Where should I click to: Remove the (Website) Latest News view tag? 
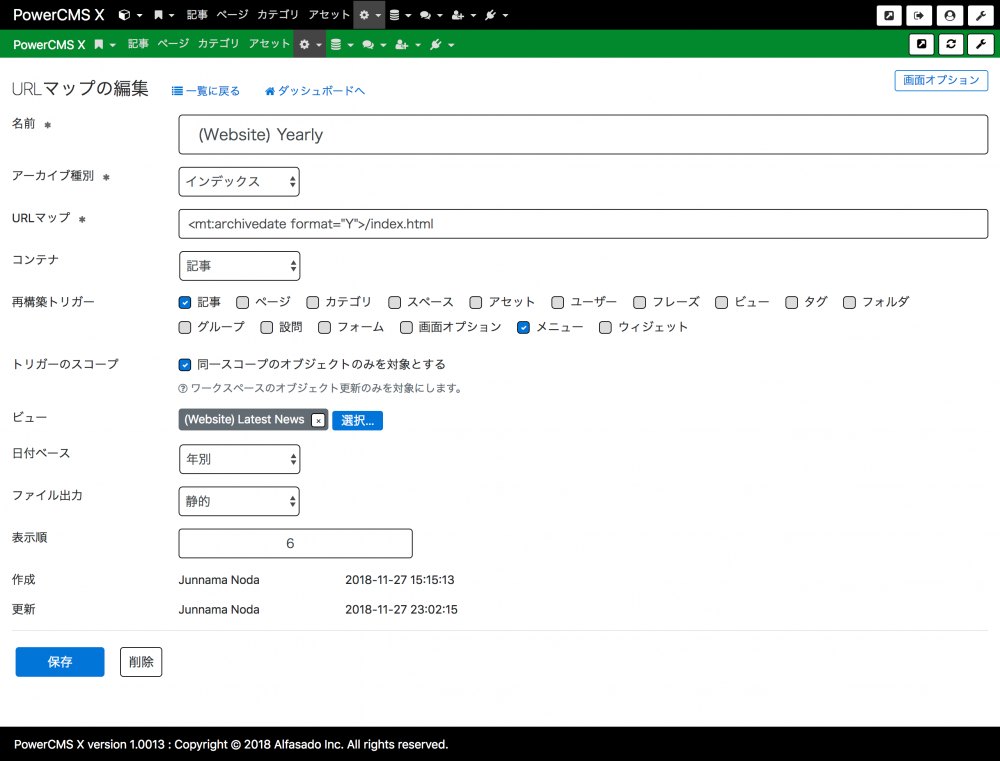[318, 420]
